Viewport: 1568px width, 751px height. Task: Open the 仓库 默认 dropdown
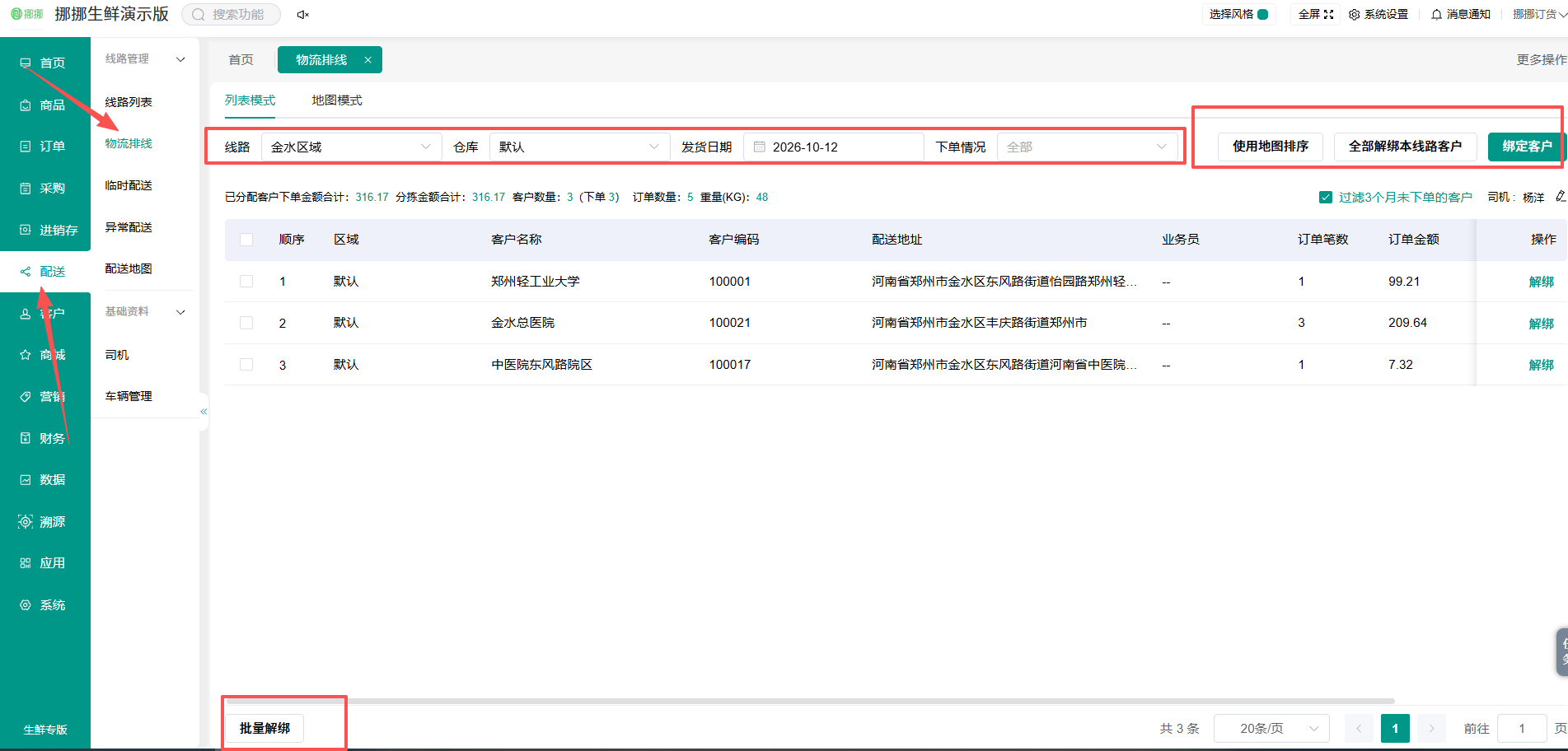pos(580,147)
